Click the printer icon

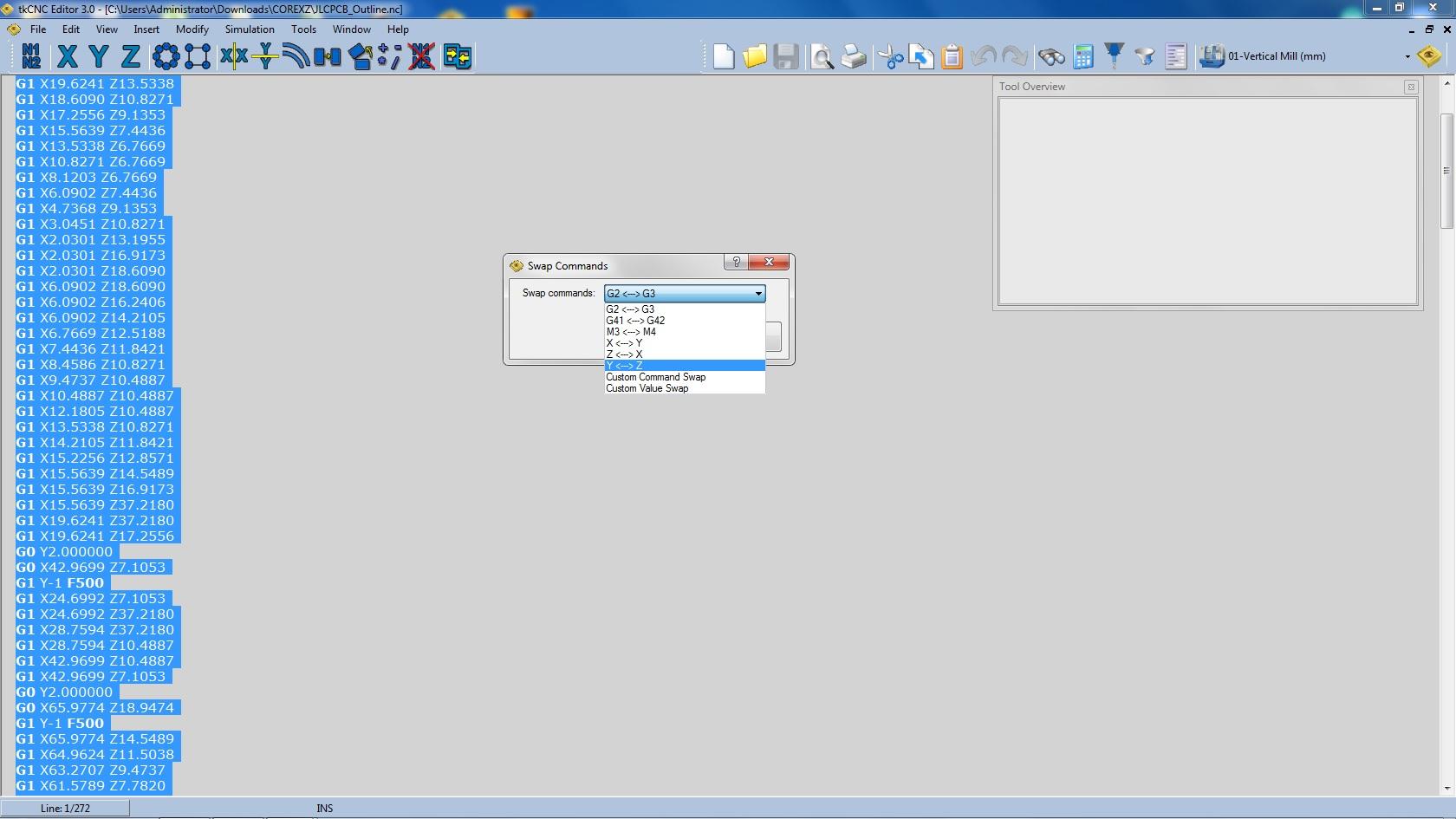pos(854,57)
